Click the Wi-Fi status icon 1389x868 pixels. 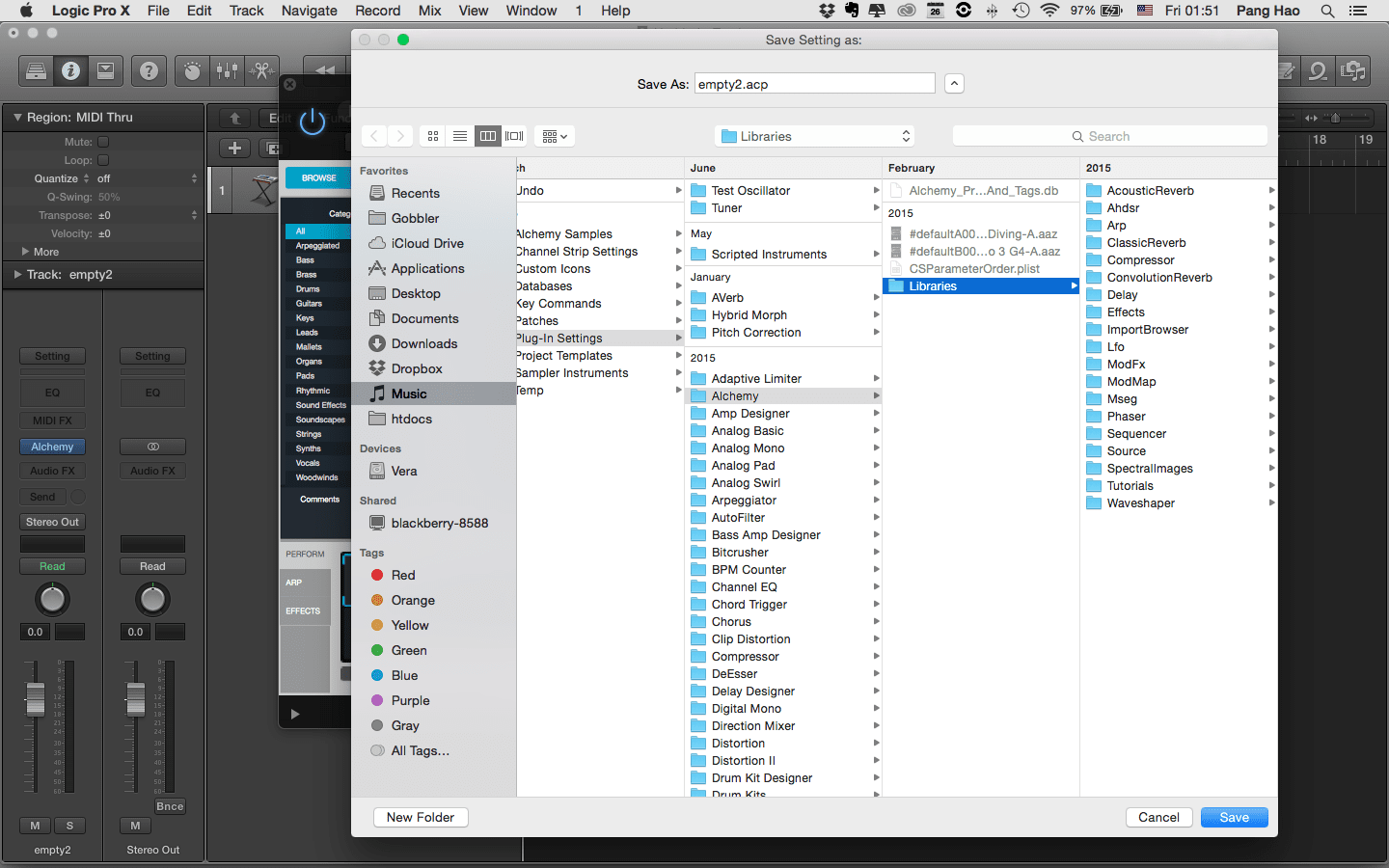point(1049,11)
